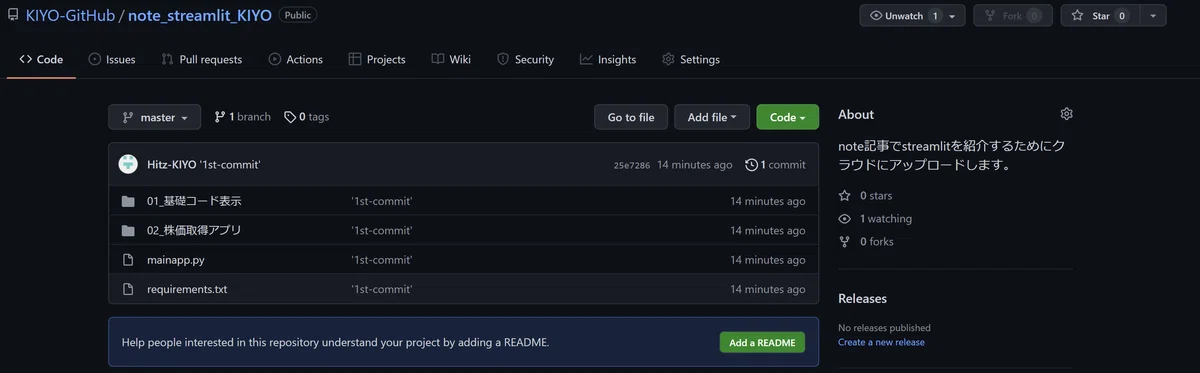Open the commit message in the 02_株価取得アプリ row
Screen dimensions: 1200x373
click(x=381, y=230)
